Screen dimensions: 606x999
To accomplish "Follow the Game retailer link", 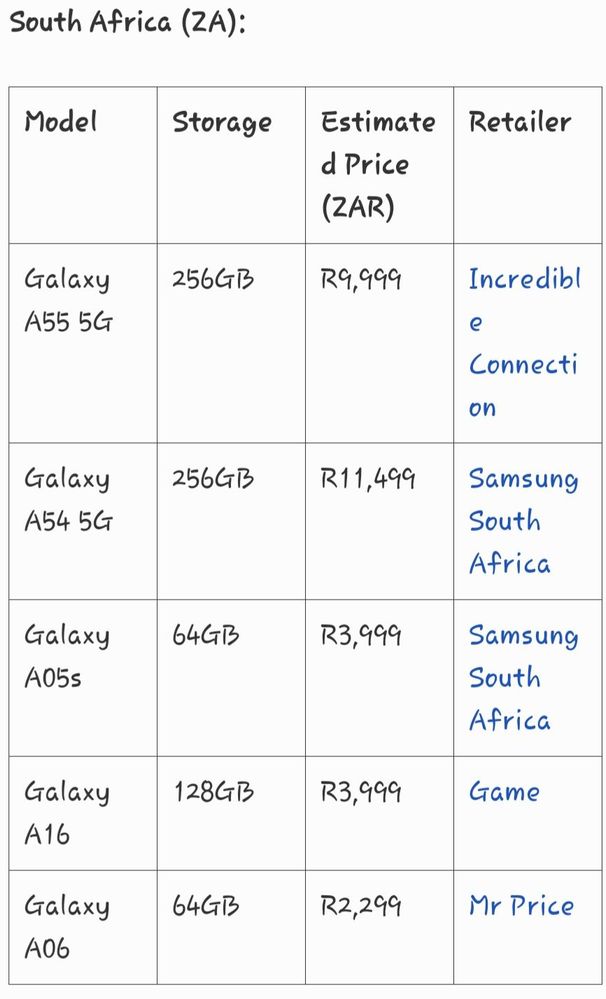I will click(x=504, y=792).
